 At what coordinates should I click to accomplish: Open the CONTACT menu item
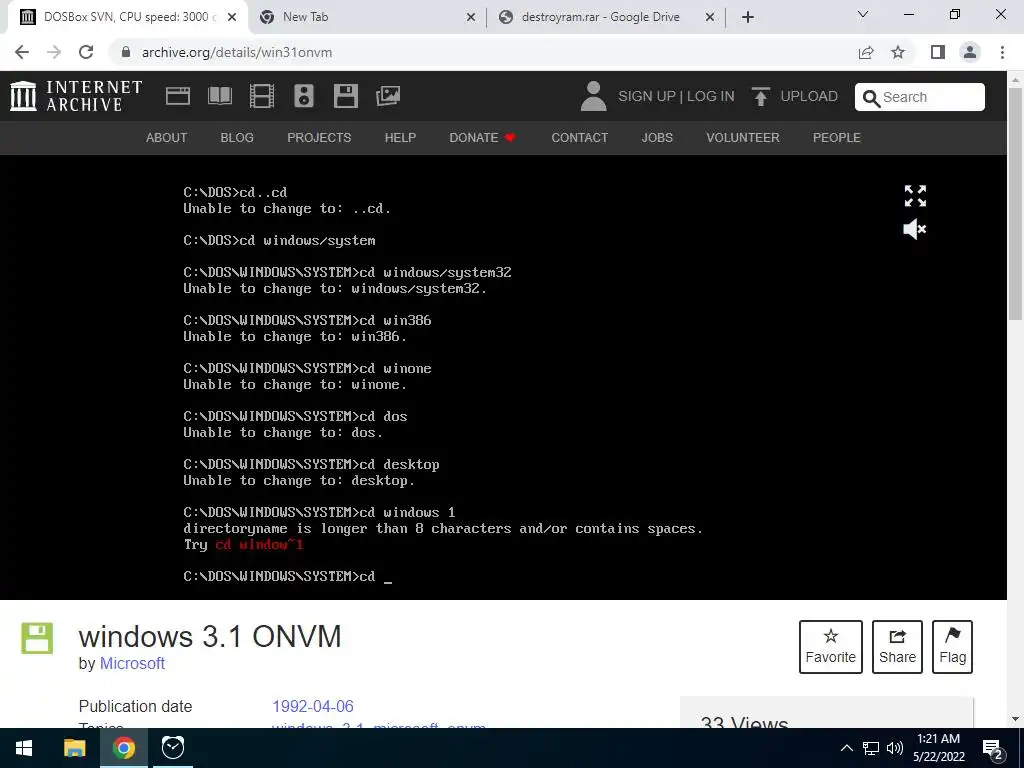coord(579,138)
